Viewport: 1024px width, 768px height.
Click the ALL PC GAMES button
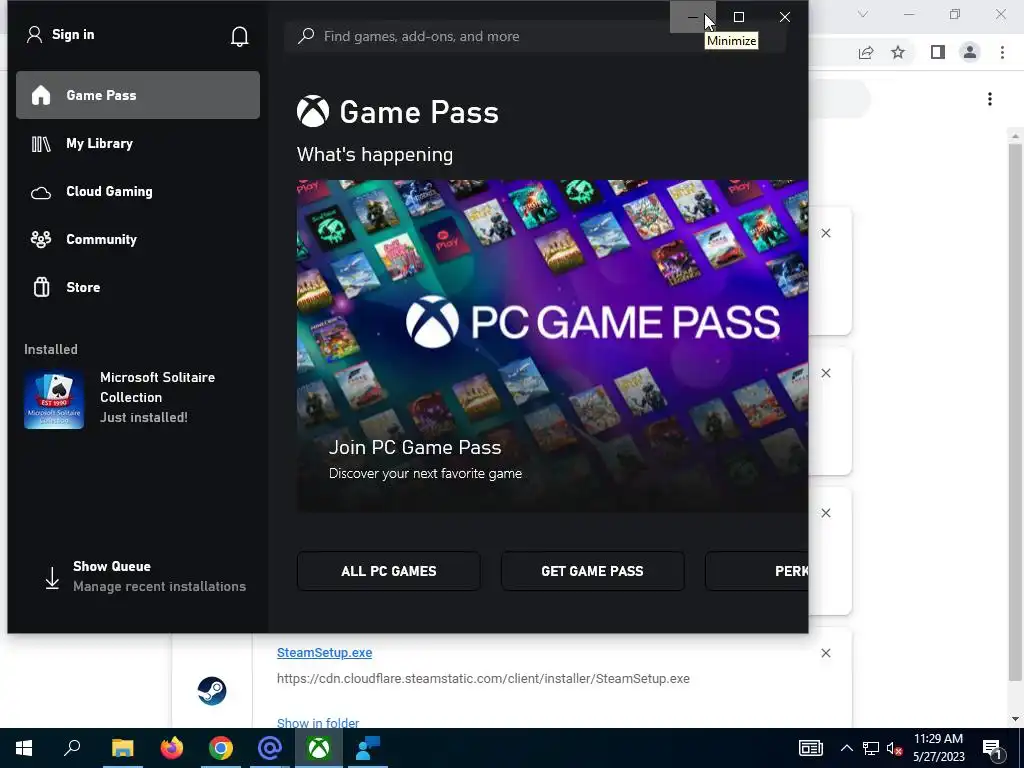[389, 571]
